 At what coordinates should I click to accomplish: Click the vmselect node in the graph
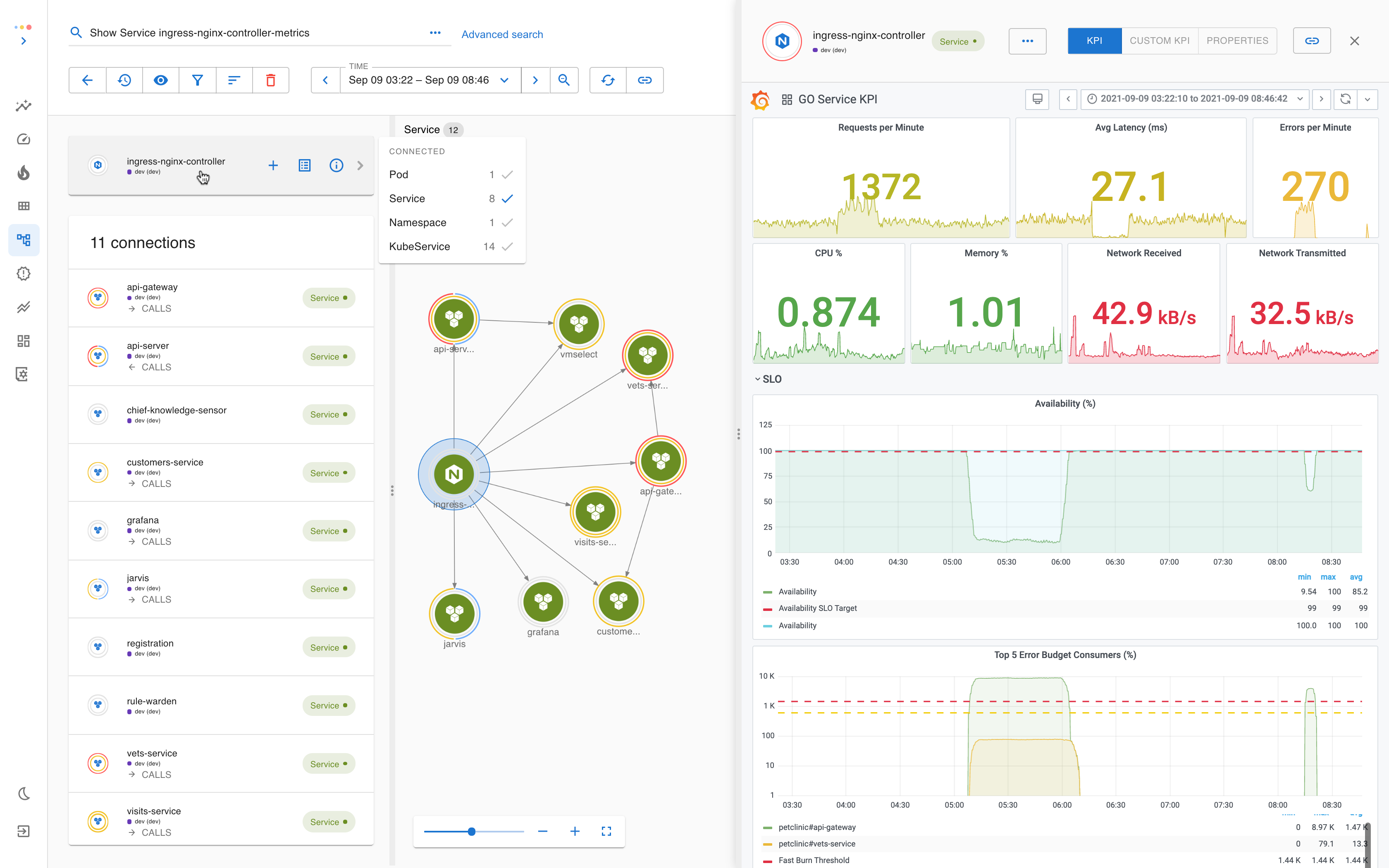click(579, 324)
